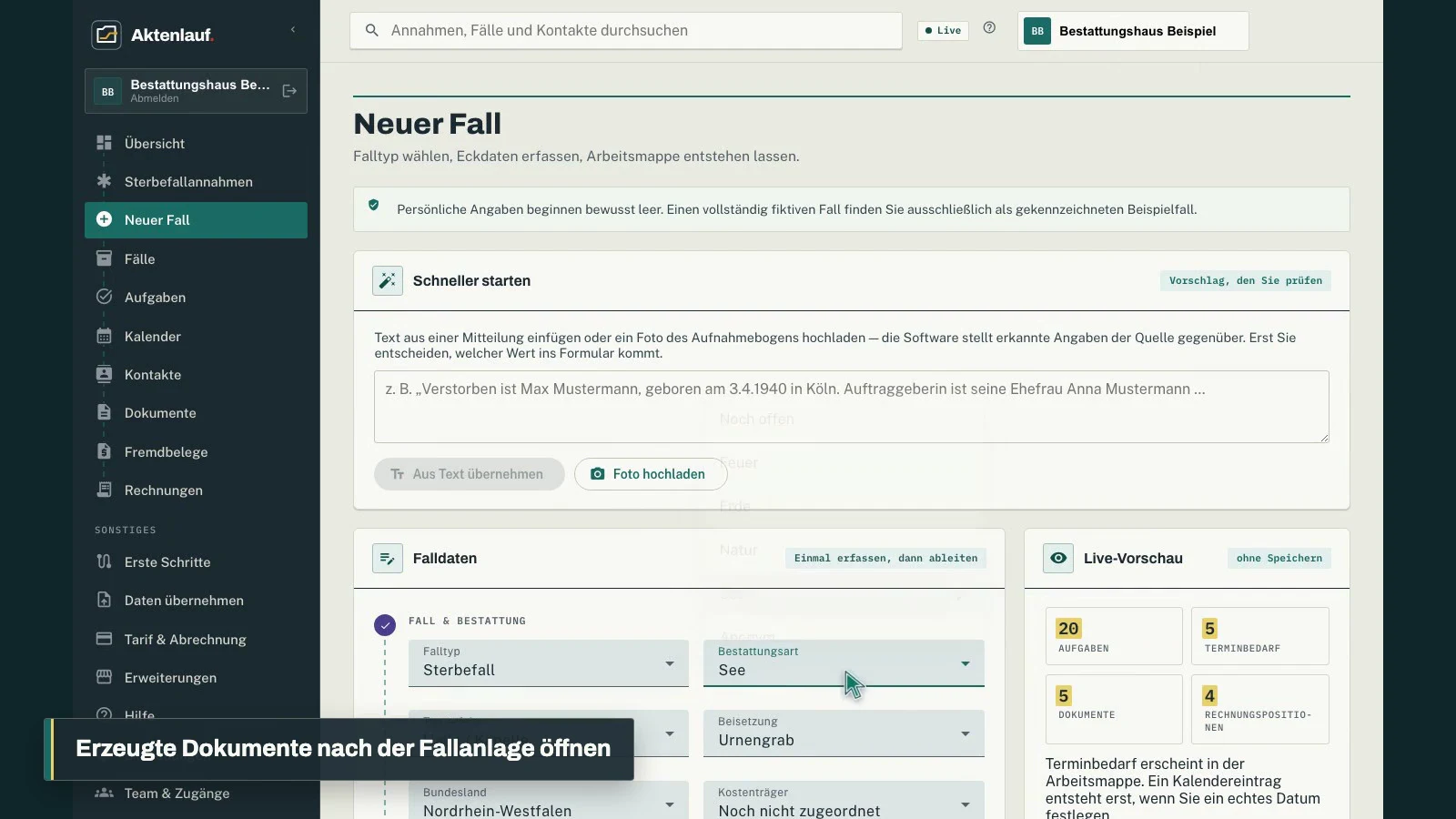Image resolution: width=1456 pixels, height=819 pixels.
Task: Click the search magnifier icon
Action: point(371,30)
